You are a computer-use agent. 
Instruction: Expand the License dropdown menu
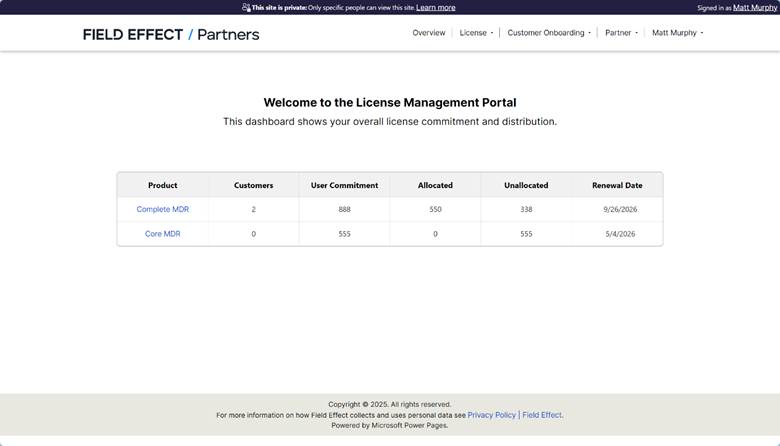click(476, 33)
